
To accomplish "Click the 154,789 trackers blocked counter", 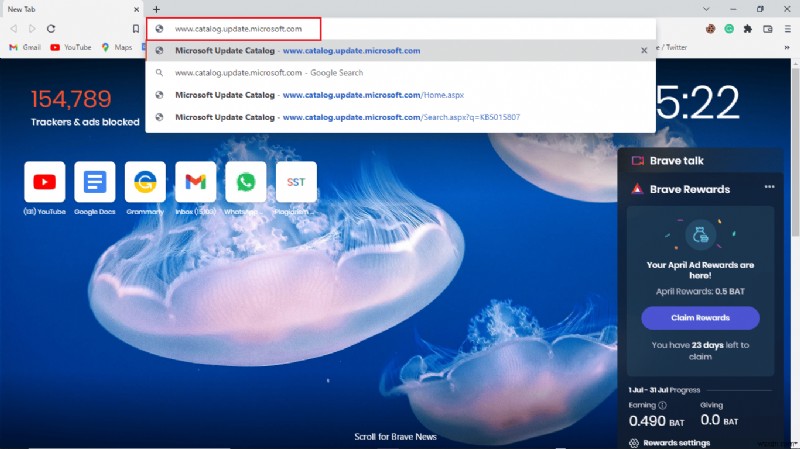I will pos(71,99).
